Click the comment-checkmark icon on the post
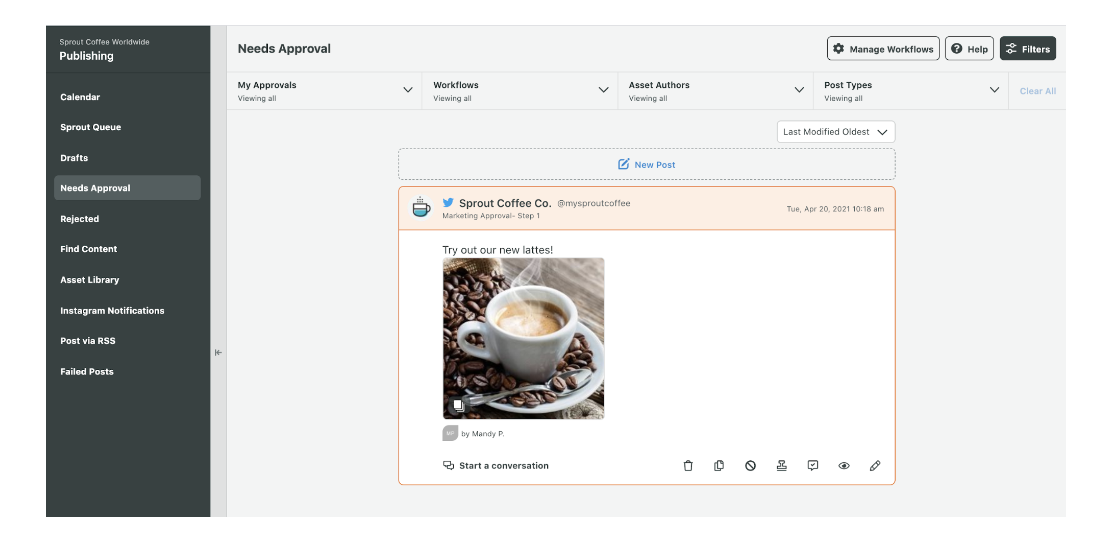This screenshot has height=556, width=1102. [x=813, y=466]
